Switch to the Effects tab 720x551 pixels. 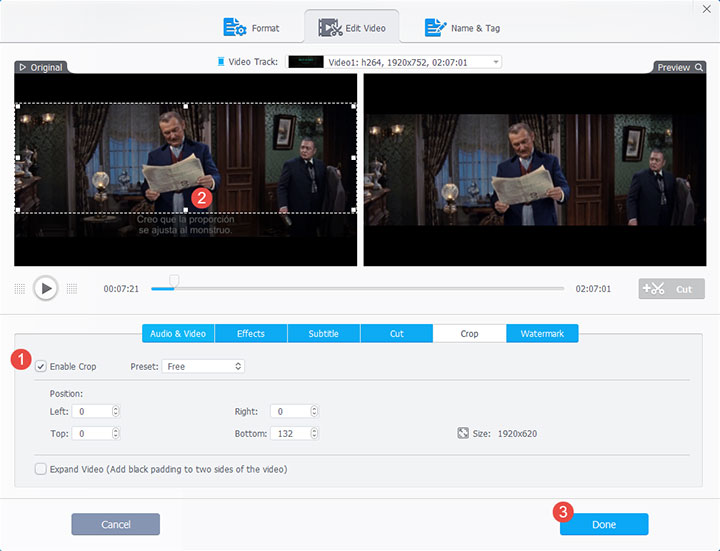[251, 333]
